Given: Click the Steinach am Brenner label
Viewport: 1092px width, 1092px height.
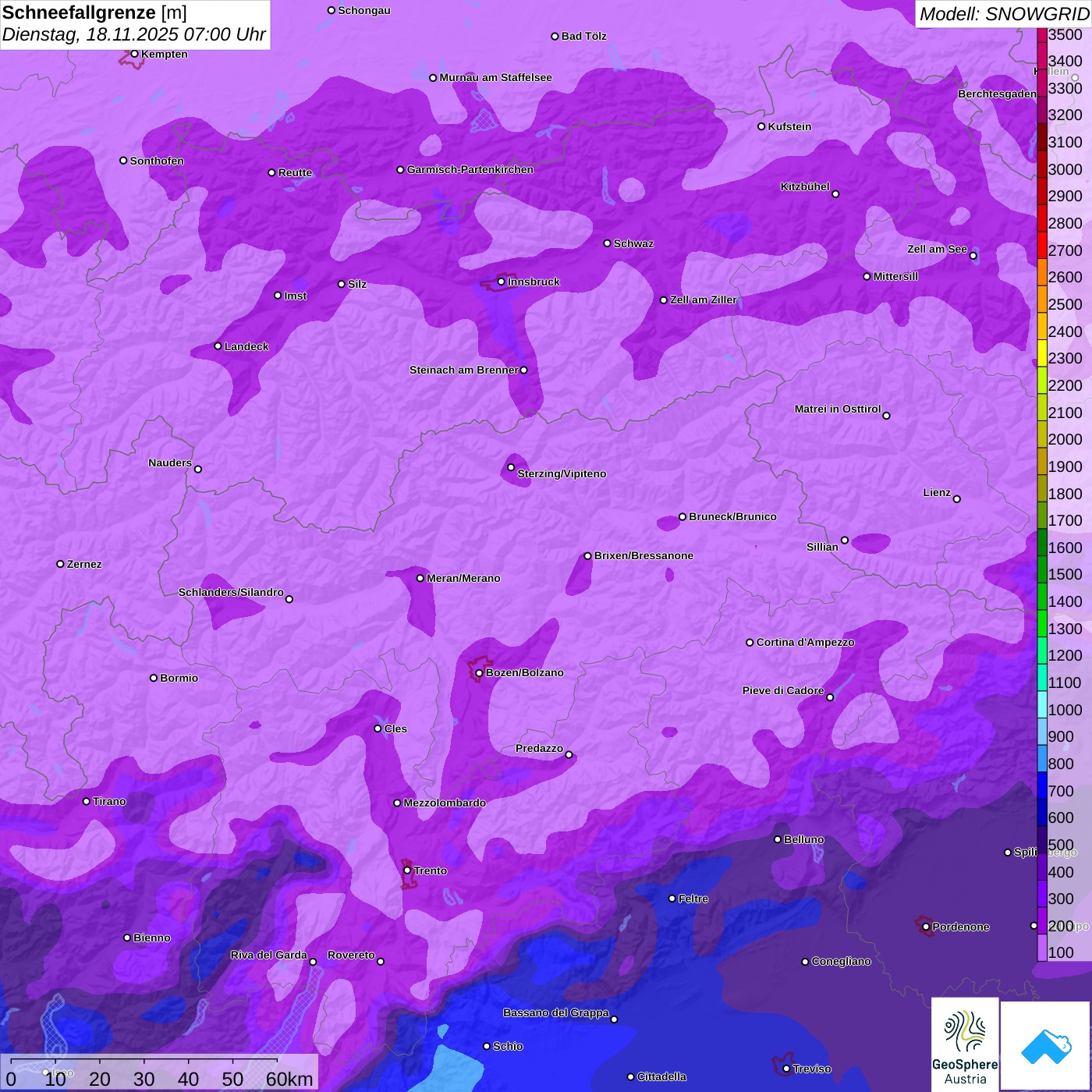Looking at the screenshot, I should 464,370.
